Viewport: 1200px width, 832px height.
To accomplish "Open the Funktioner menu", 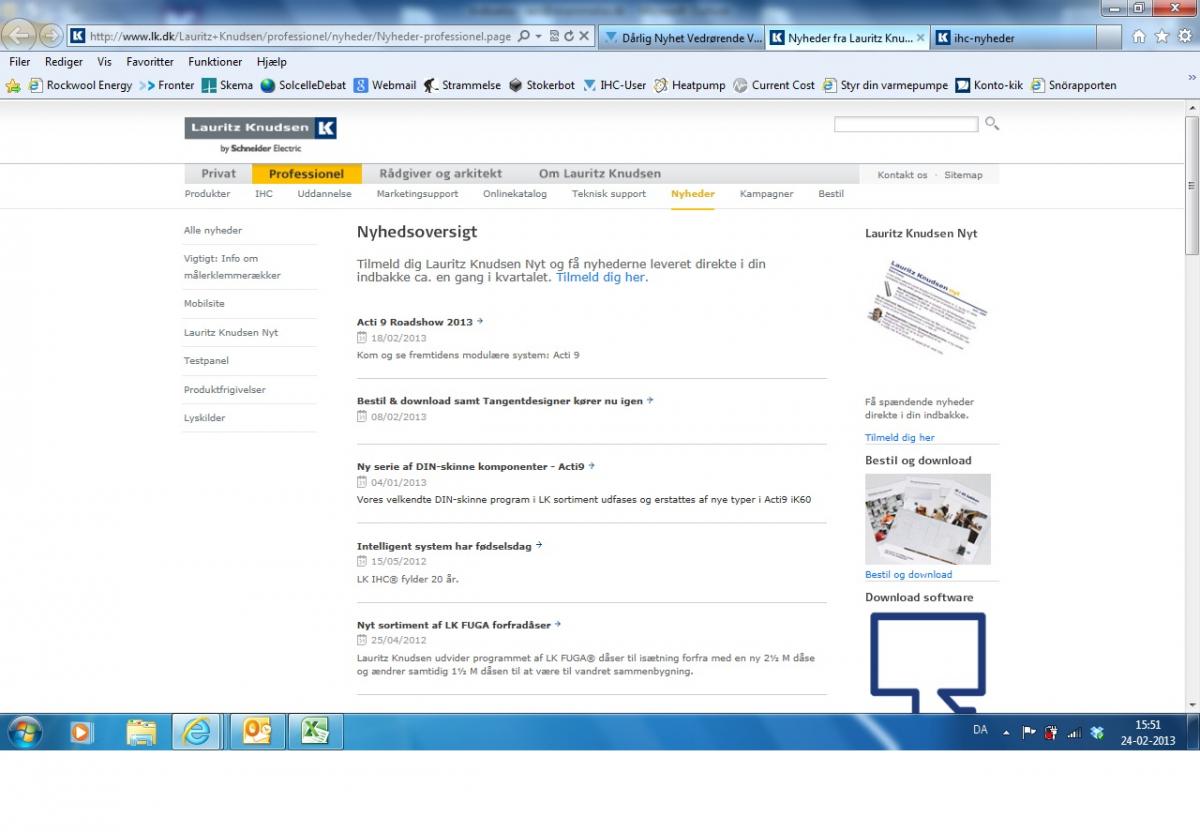I will coord(215,62).
